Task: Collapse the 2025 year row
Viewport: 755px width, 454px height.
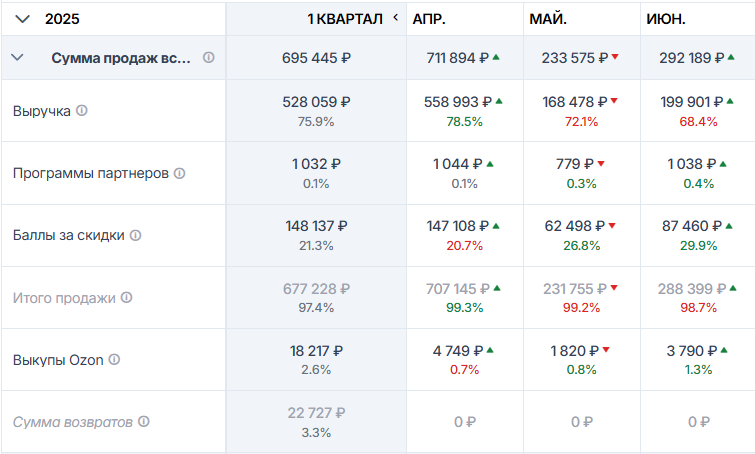Action: [x=23, y=19]
